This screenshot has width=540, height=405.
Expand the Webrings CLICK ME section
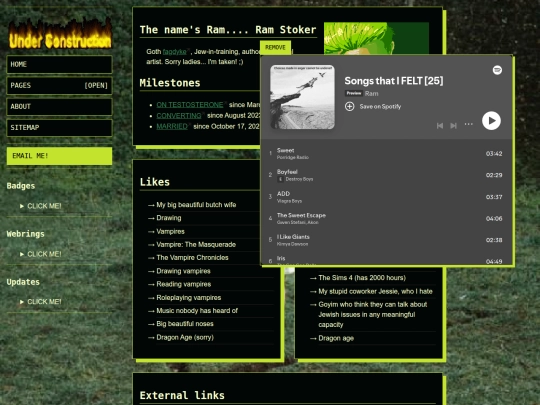[41, 254]
